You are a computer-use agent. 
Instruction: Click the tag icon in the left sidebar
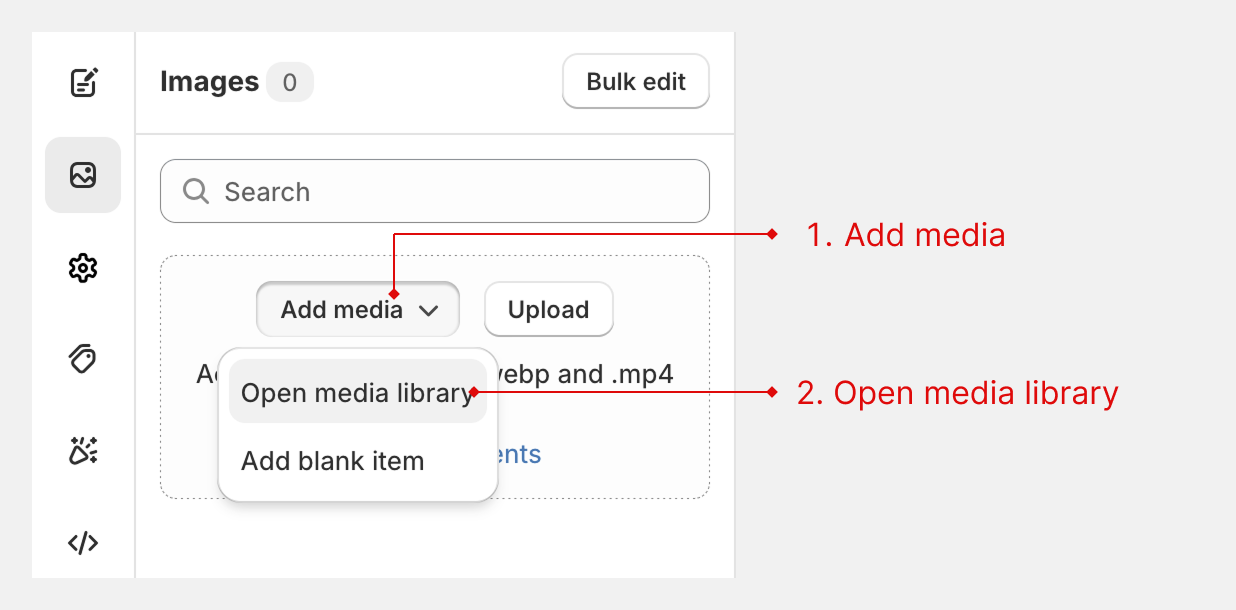click(x=83, y=359)
